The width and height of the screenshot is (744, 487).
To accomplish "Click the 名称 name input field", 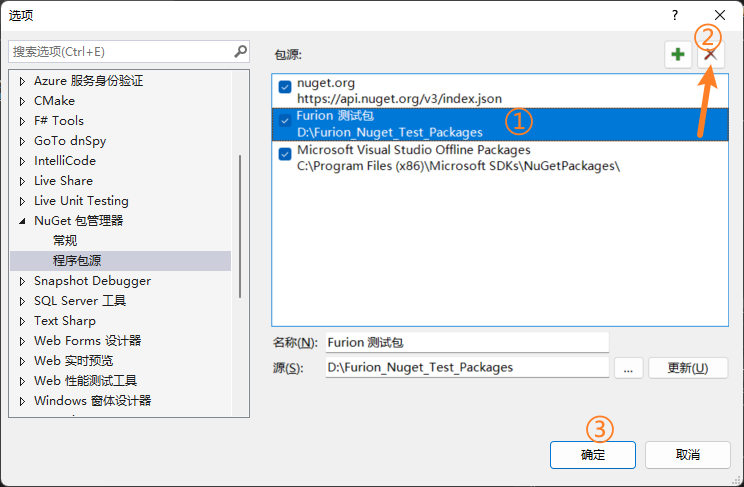I will click(467, 342).
